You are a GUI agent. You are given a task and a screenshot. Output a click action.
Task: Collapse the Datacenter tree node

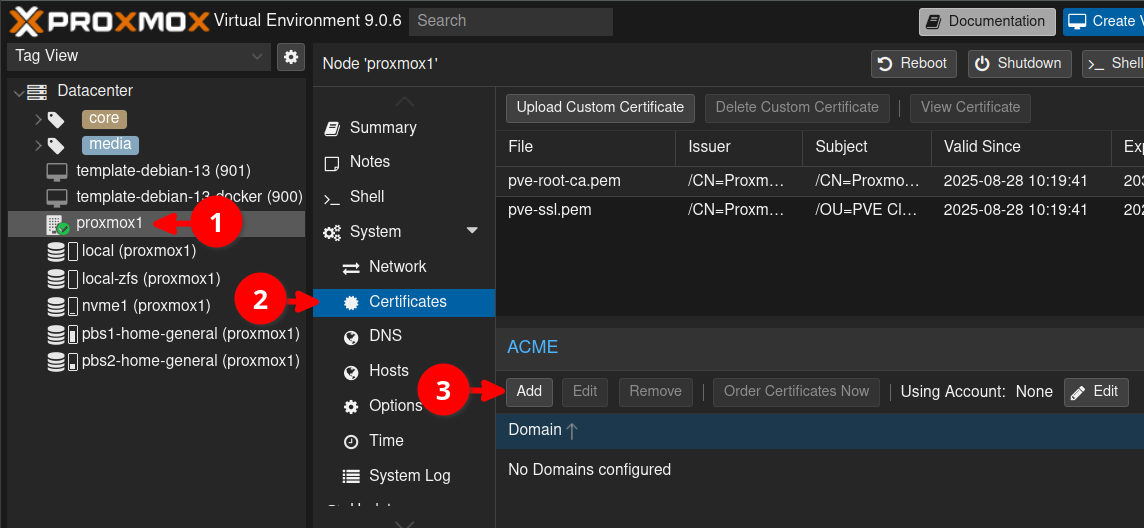18,92
